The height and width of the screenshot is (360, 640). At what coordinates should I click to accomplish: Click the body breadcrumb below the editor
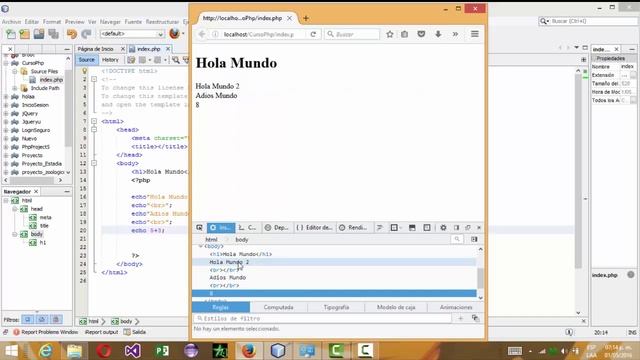(x=122, y=322)
